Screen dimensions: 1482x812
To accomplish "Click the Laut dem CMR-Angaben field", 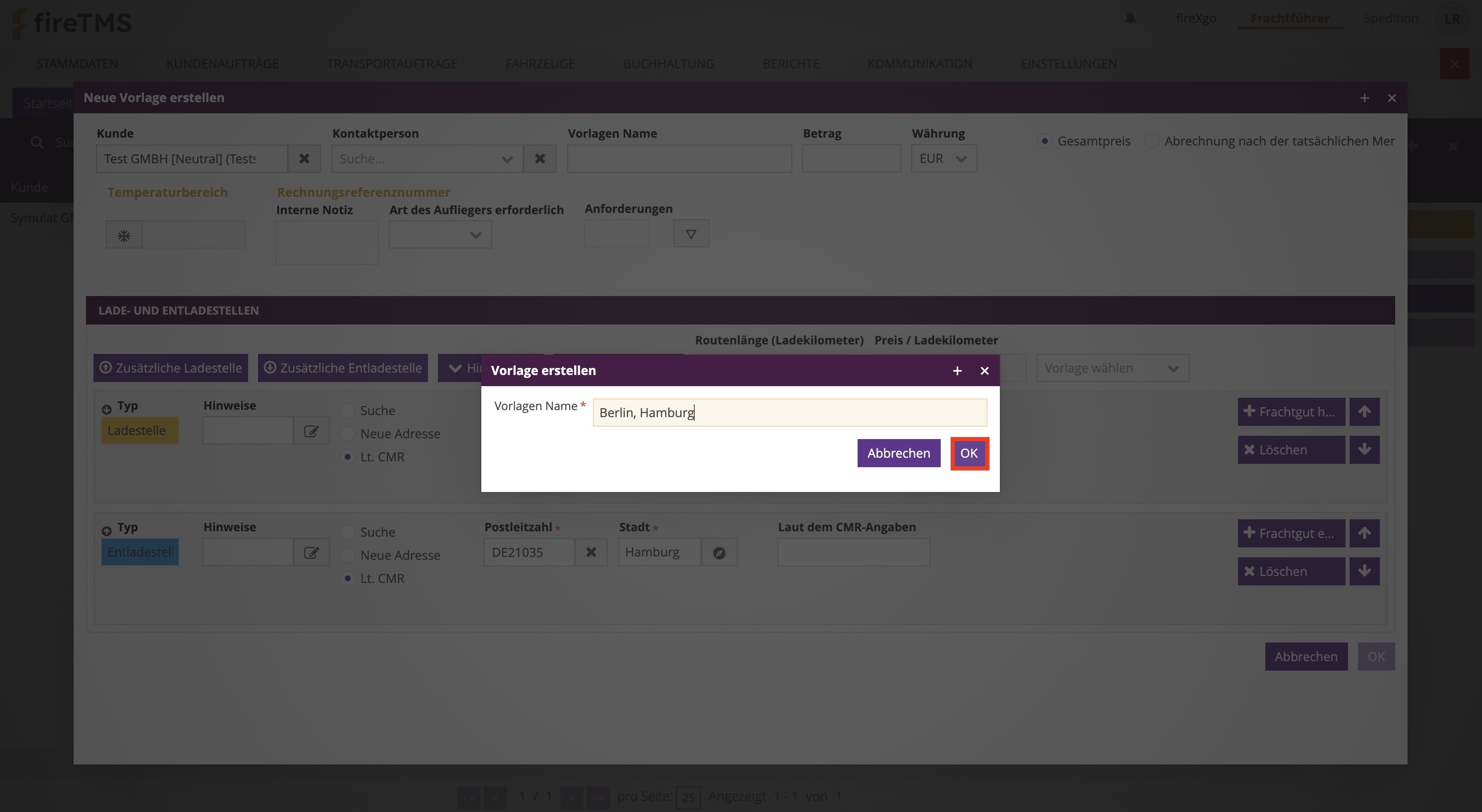I will pos(854,553).
